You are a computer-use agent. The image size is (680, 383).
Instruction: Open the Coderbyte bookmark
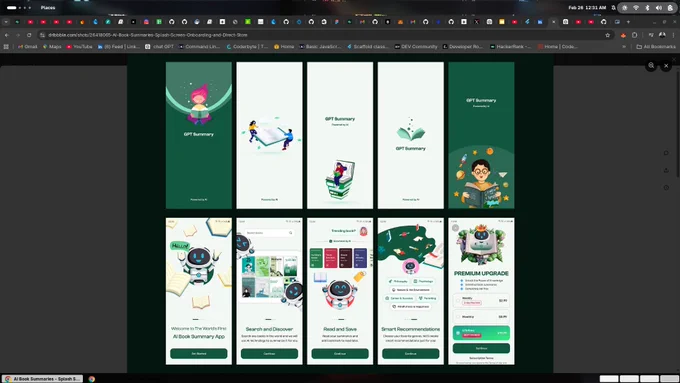[247, 46]
